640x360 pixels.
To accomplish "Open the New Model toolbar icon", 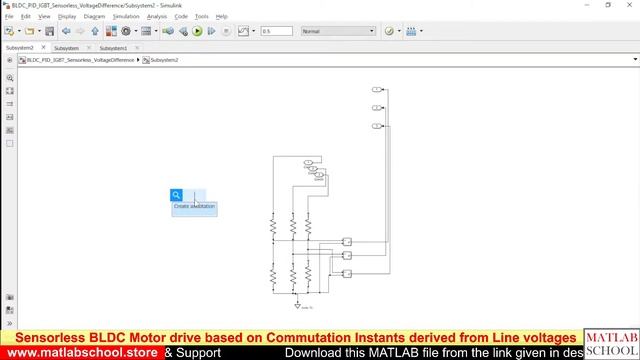I will coord(9,31).
